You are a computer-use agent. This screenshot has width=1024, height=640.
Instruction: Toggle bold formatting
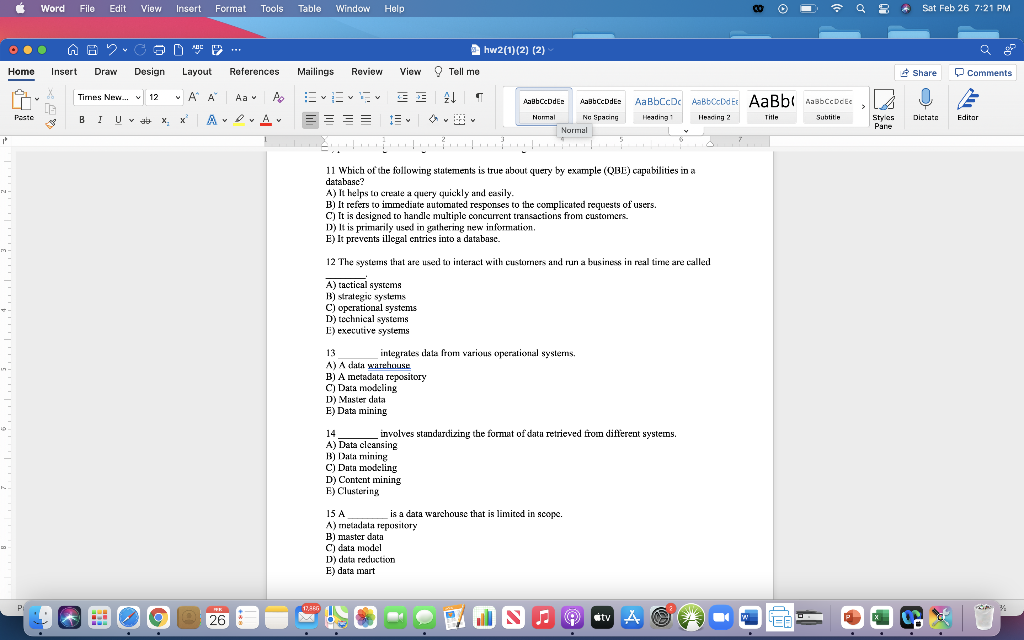click(81, 119)
